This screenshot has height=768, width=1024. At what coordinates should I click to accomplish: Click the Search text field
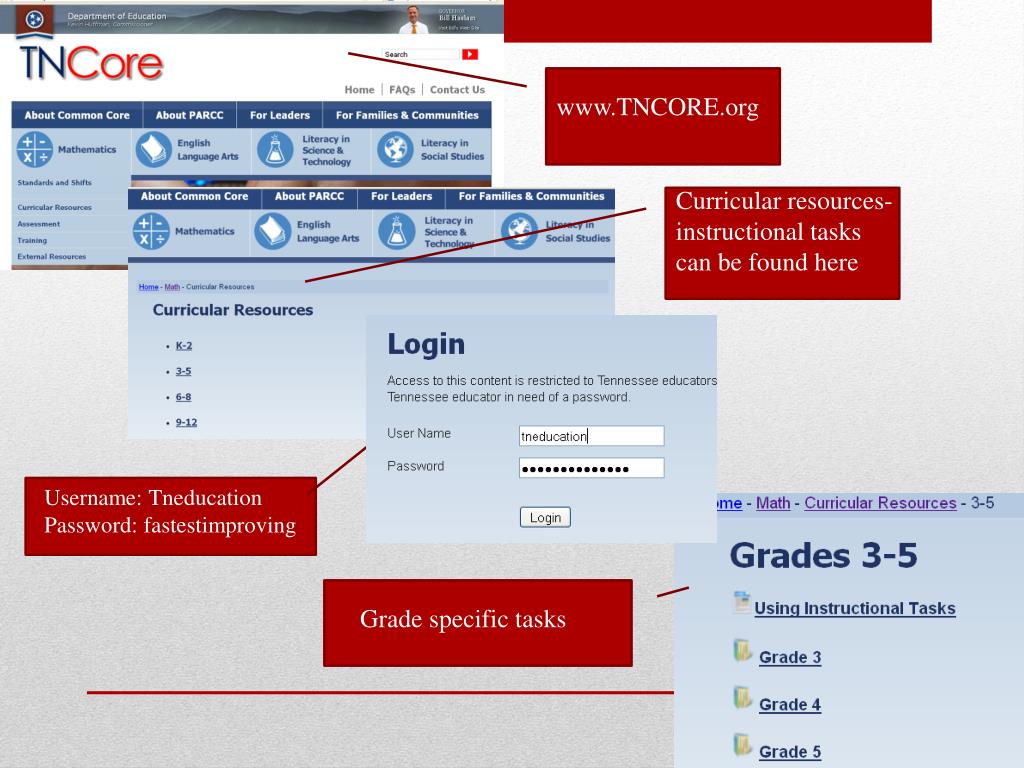point(421,54)
